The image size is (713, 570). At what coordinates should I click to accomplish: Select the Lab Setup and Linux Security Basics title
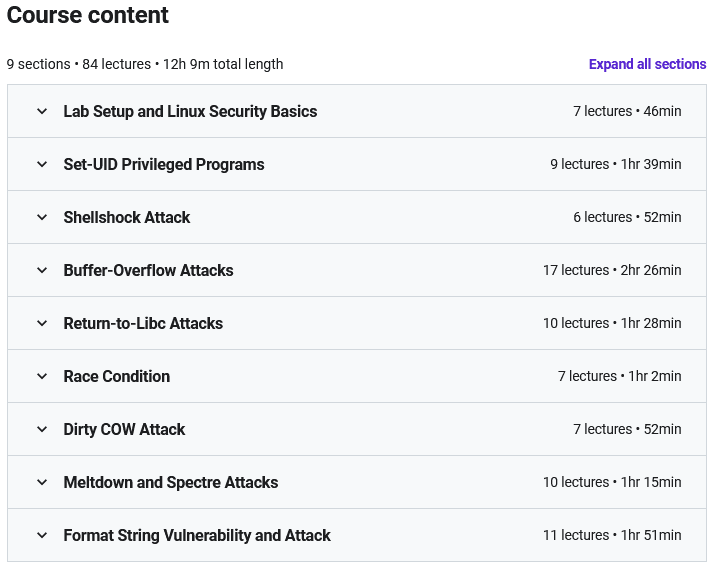click(190, 111)
